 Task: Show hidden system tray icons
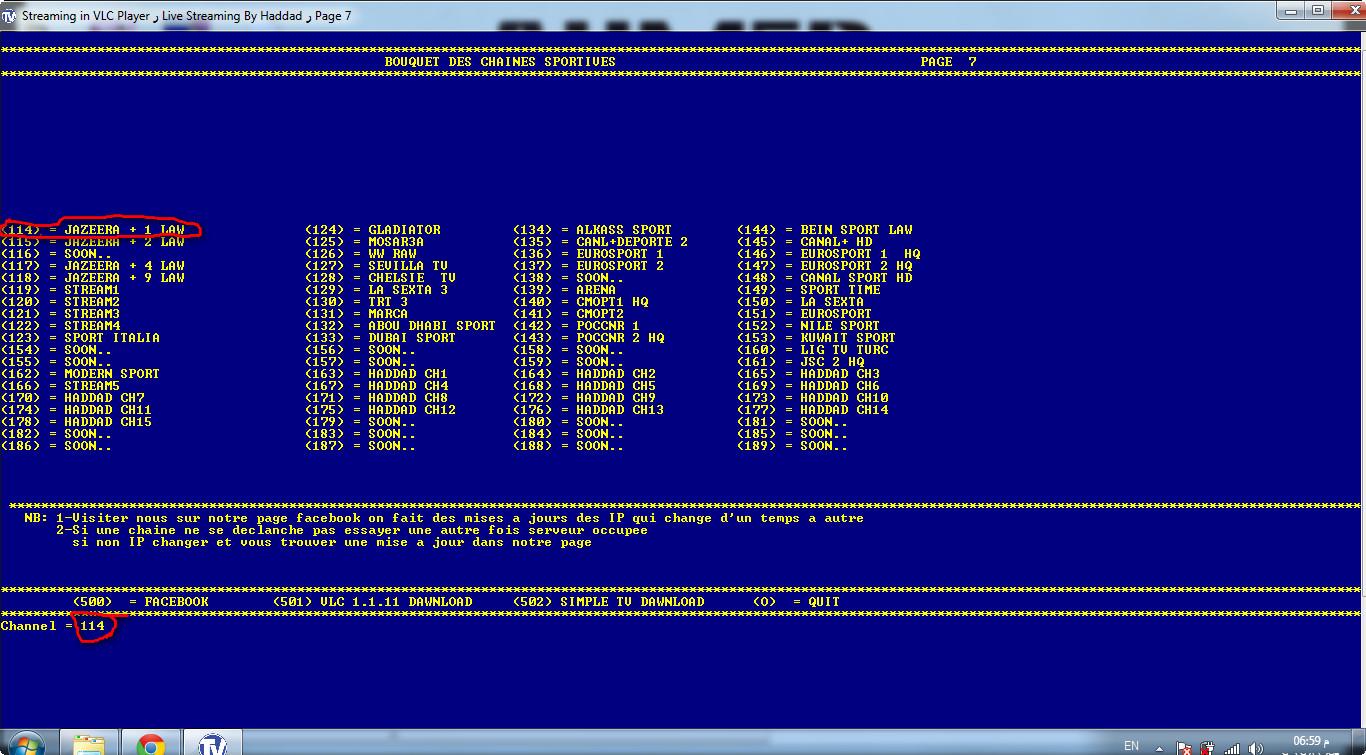(1161, 747)
